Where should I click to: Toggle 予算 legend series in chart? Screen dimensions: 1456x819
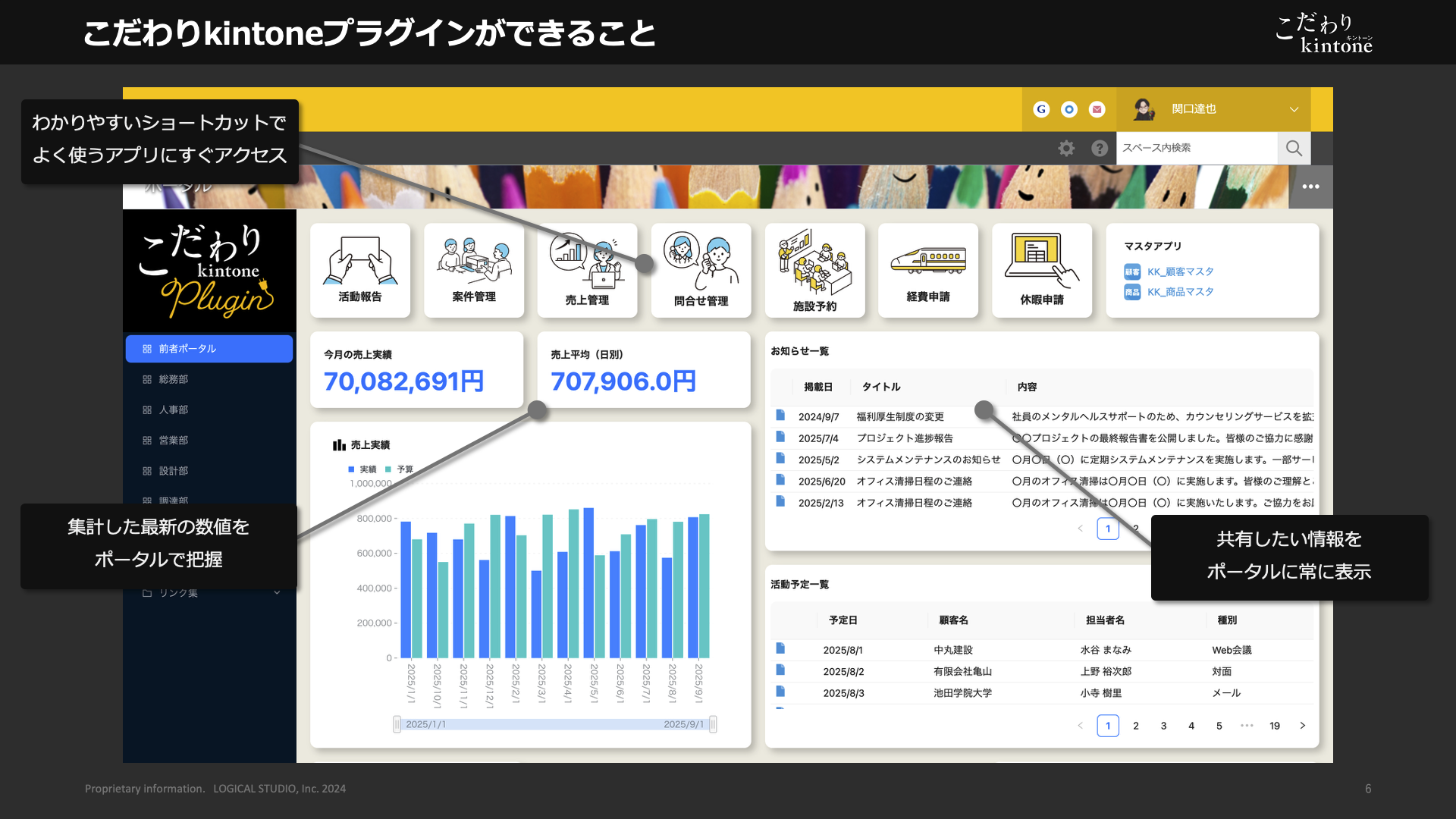[x=399, y=469]
